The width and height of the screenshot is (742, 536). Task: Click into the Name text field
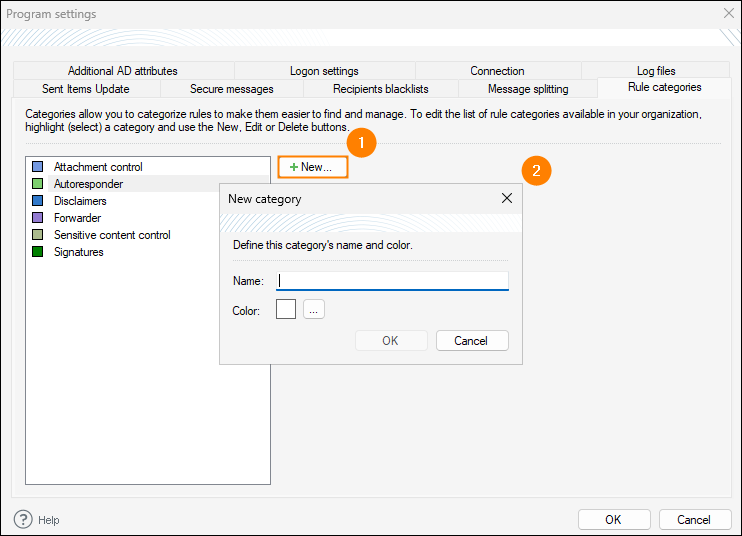click(x=392, y=281)
